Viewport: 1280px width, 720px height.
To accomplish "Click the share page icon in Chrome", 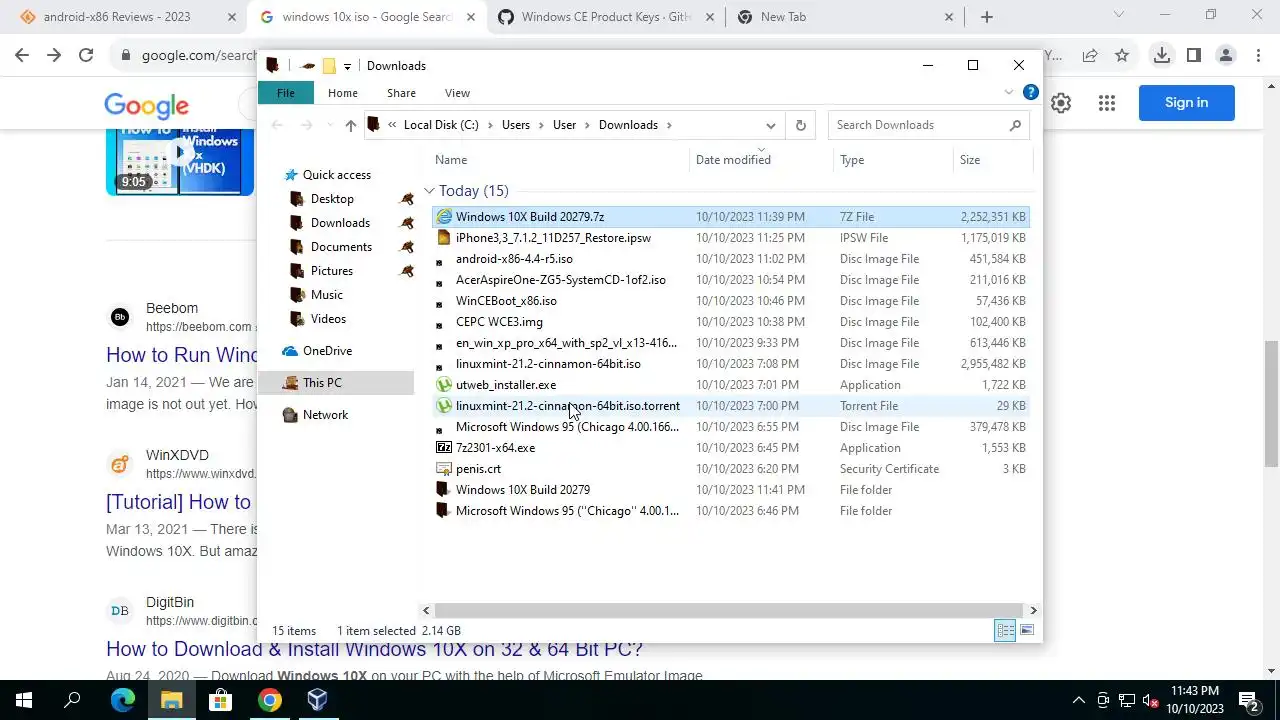I will 1090,56.
